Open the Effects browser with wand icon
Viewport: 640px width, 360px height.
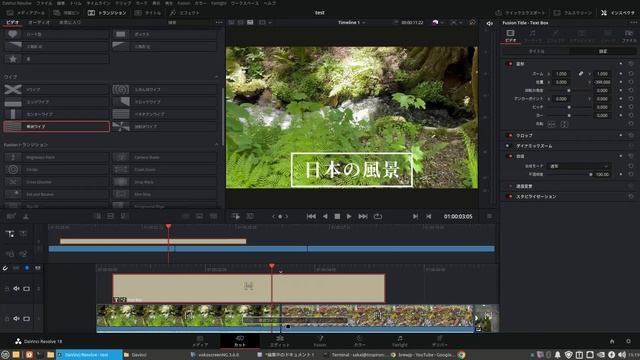point(184,13)
